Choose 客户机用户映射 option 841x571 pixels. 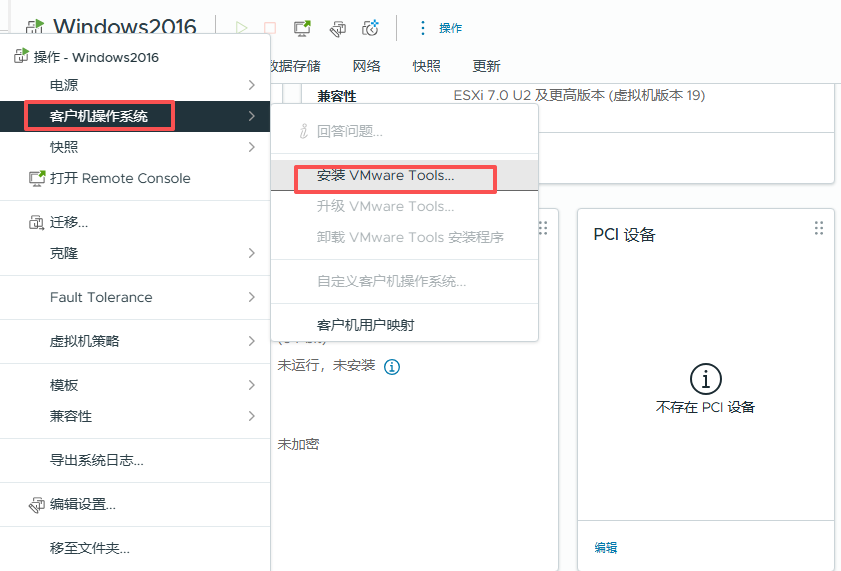404,325
